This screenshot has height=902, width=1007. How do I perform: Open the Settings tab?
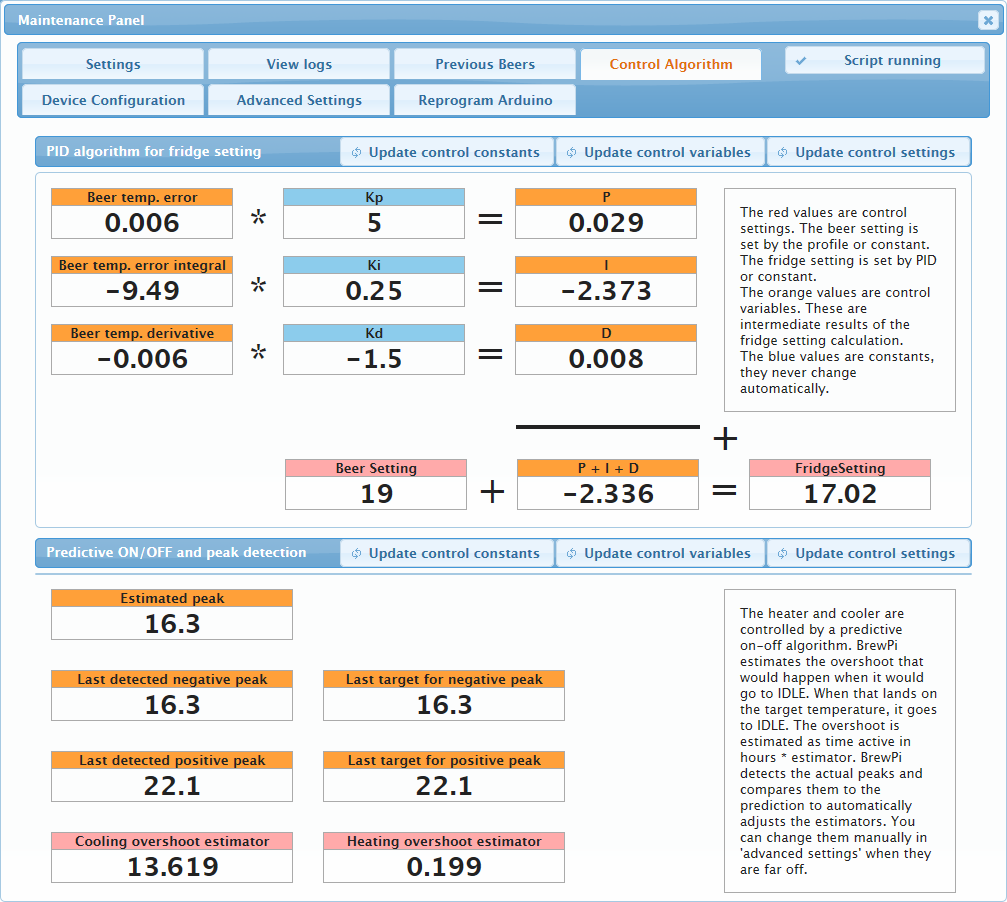113,64
